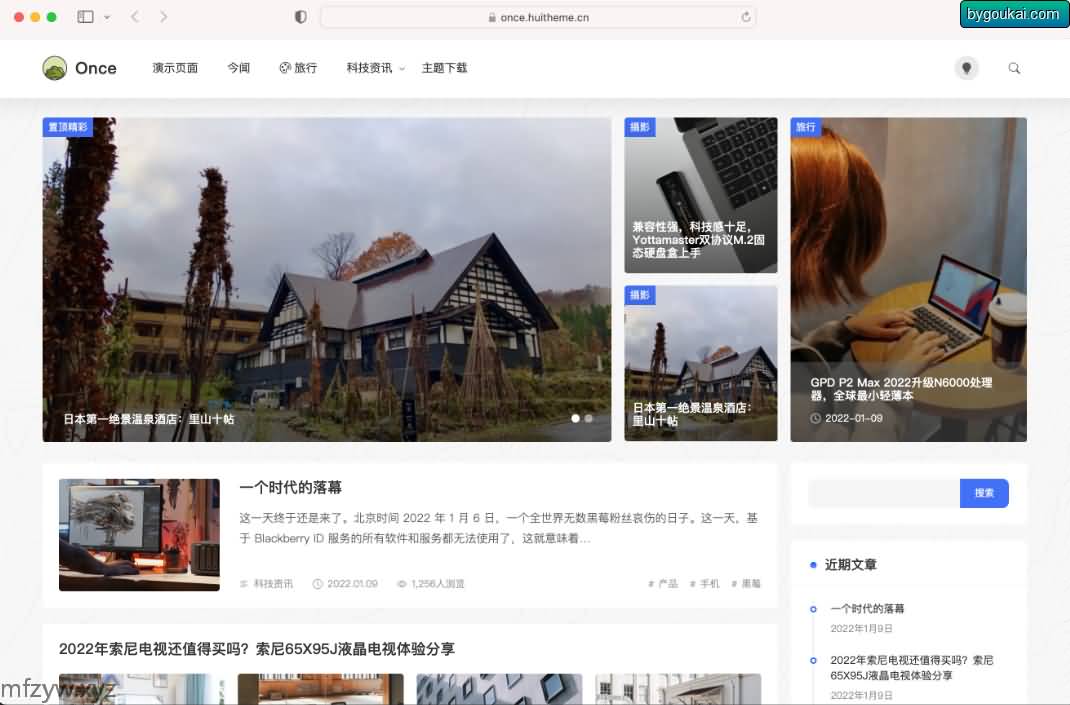Screen dimensions: 1070x705
Task: Click the Once site logo icon
Action: tap(55, 68)
